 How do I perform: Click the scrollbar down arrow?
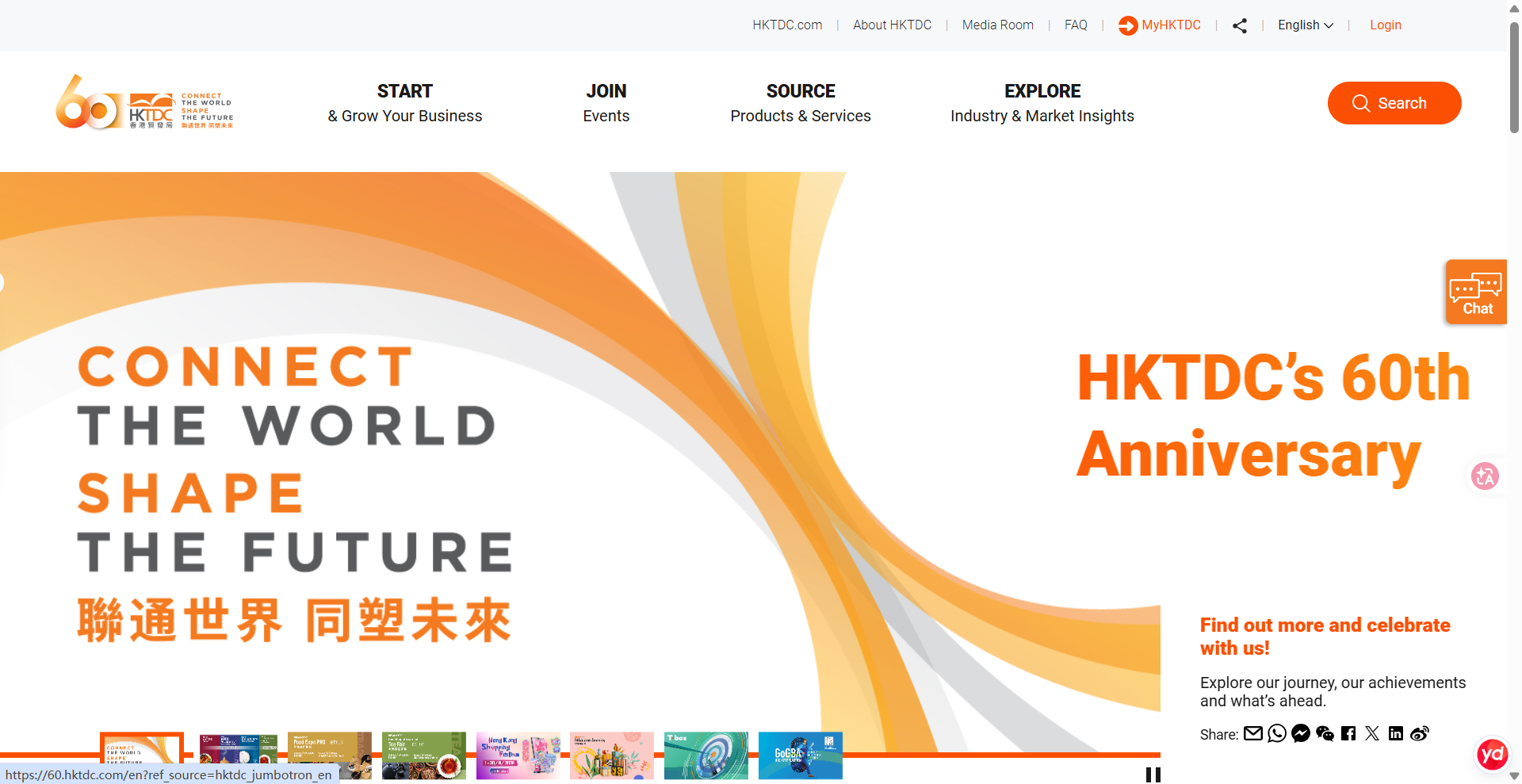[x=1514, y=776]
